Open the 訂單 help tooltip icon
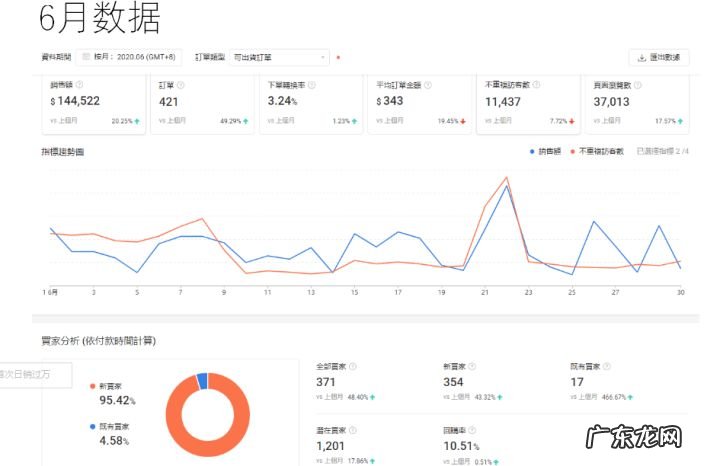 pyautogui.click(x=181, y=85)
